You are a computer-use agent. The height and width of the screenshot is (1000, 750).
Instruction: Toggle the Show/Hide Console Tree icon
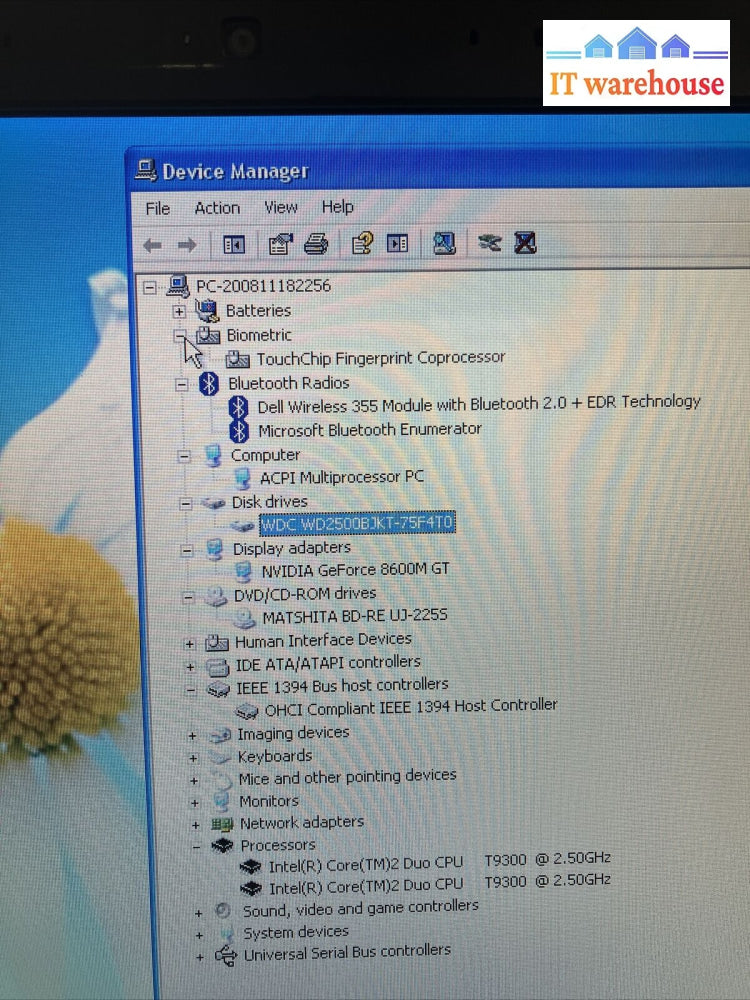click(x=234, y=244)
